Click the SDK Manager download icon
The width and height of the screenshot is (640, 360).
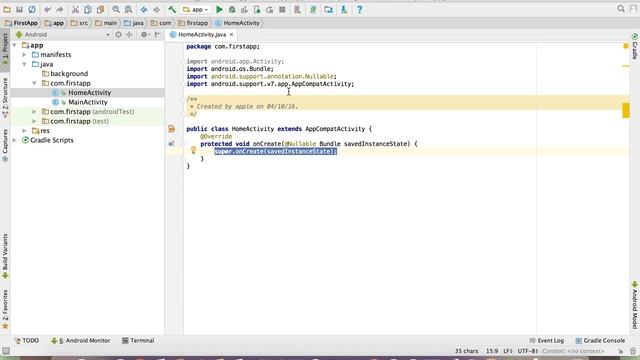click(x=344, y=9)
